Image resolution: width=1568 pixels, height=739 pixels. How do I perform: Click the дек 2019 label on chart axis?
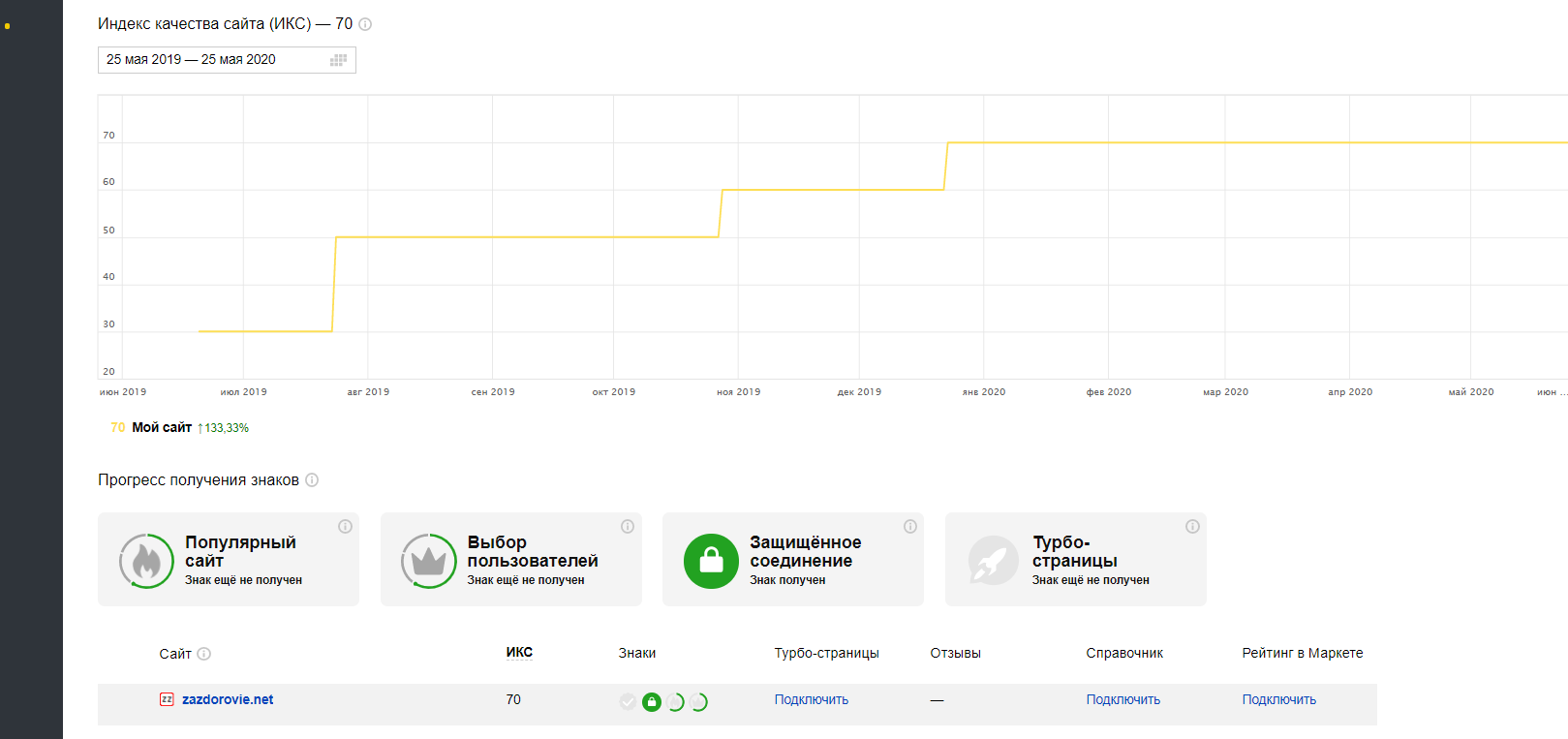(x=860, y=392)
